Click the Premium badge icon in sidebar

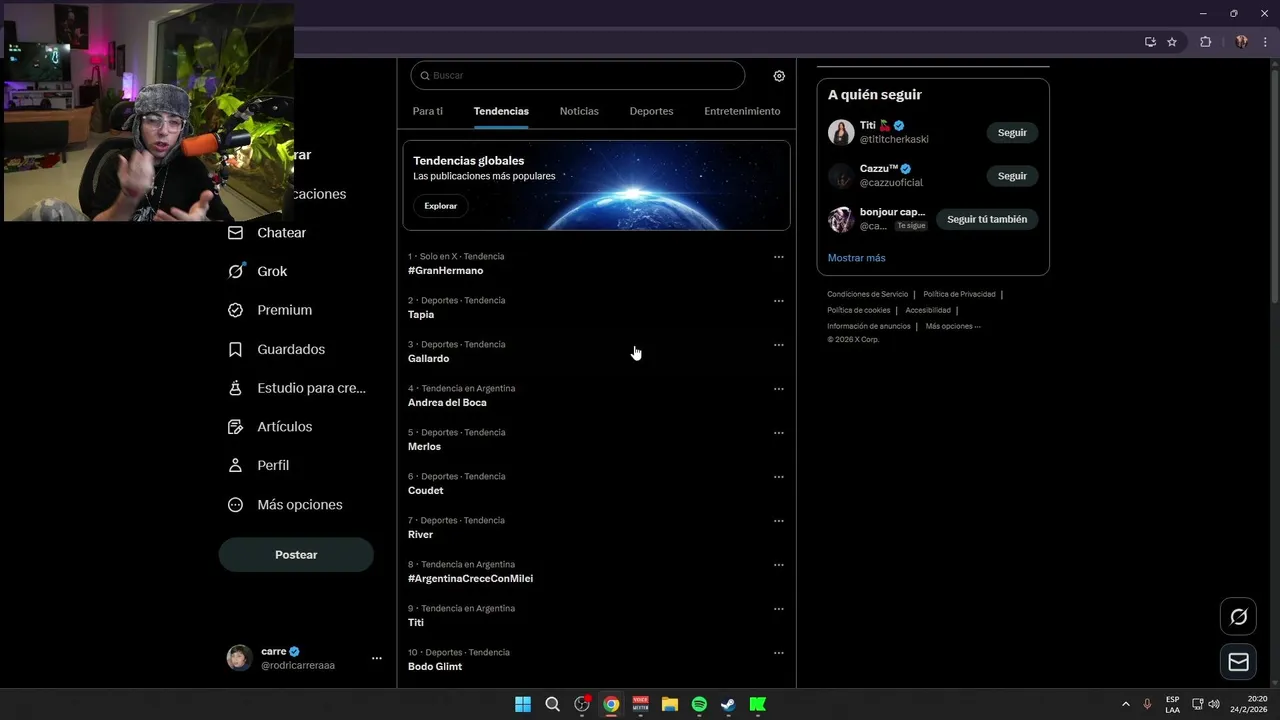(235, 310)
